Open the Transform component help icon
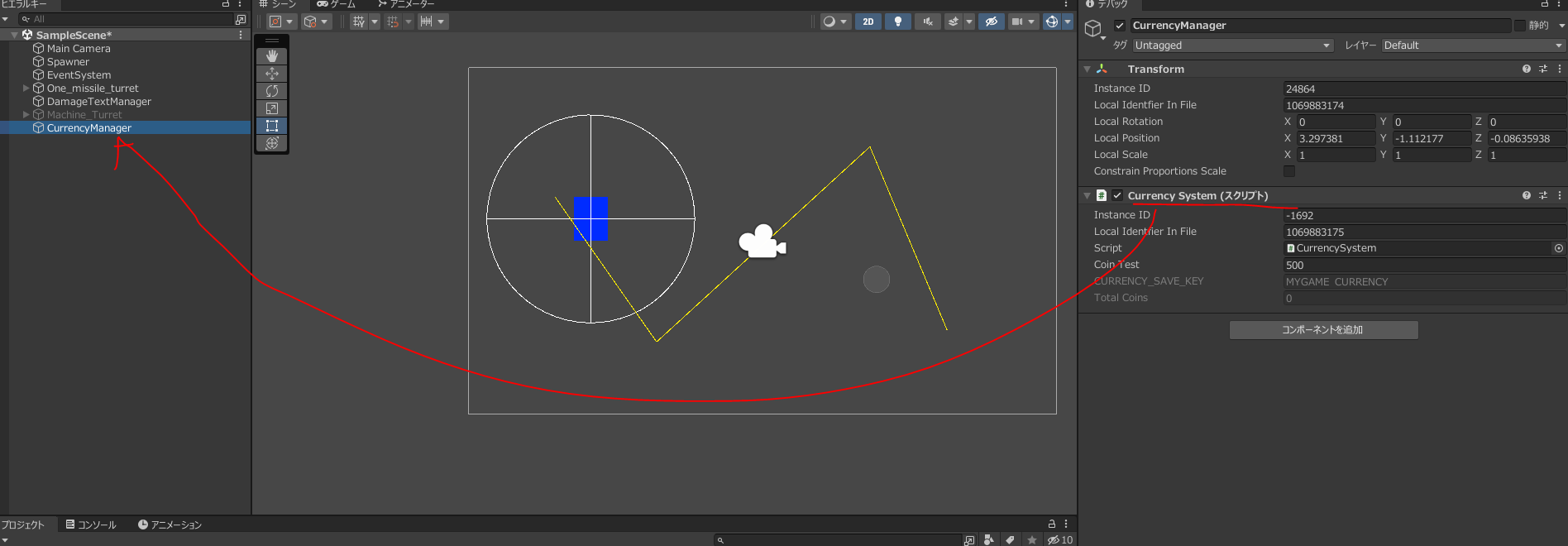This screenshot has height=546, width=1568. point(1527,69)
